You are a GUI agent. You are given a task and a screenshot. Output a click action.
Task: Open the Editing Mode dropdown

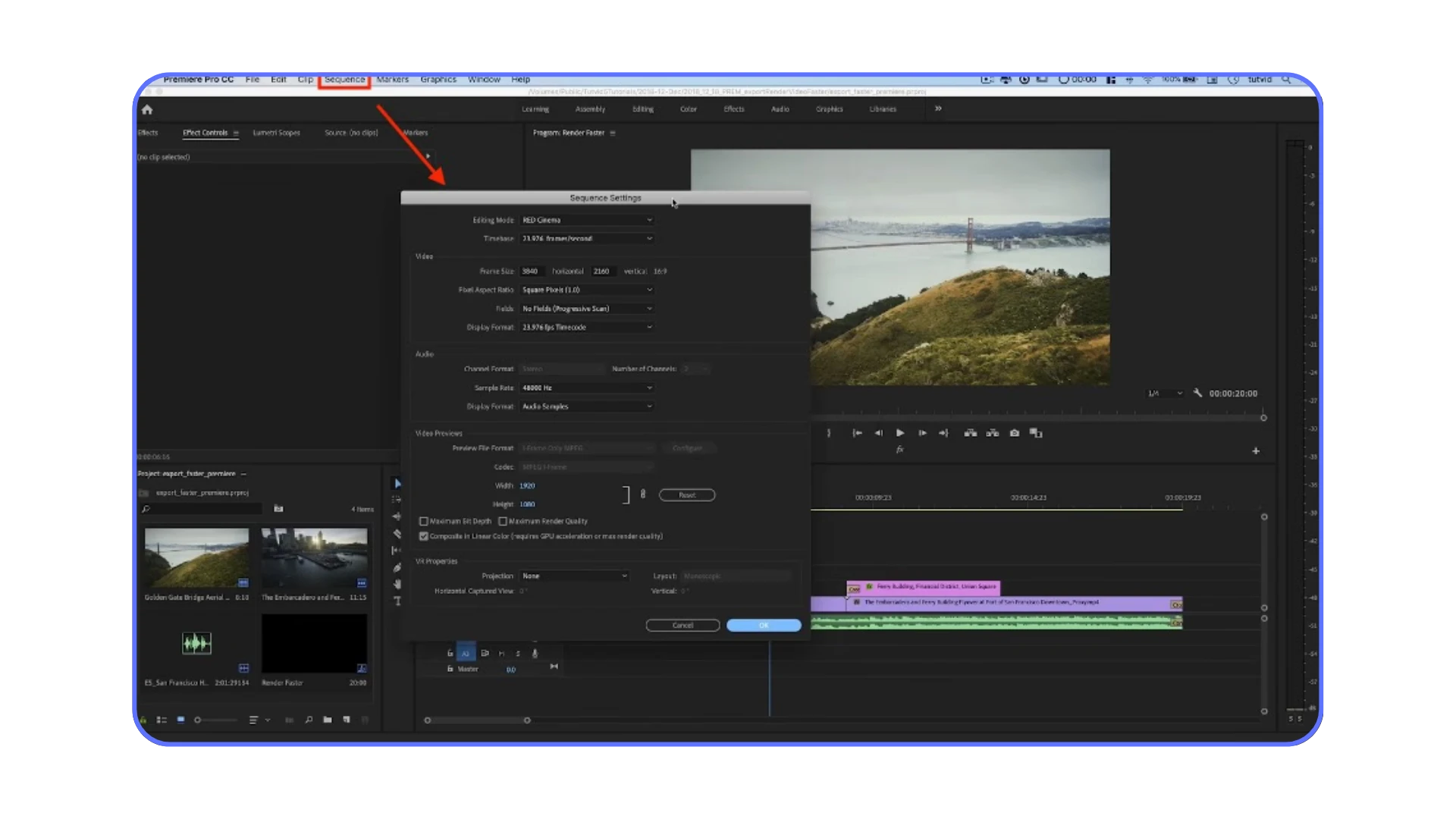(x=587, y=220)
